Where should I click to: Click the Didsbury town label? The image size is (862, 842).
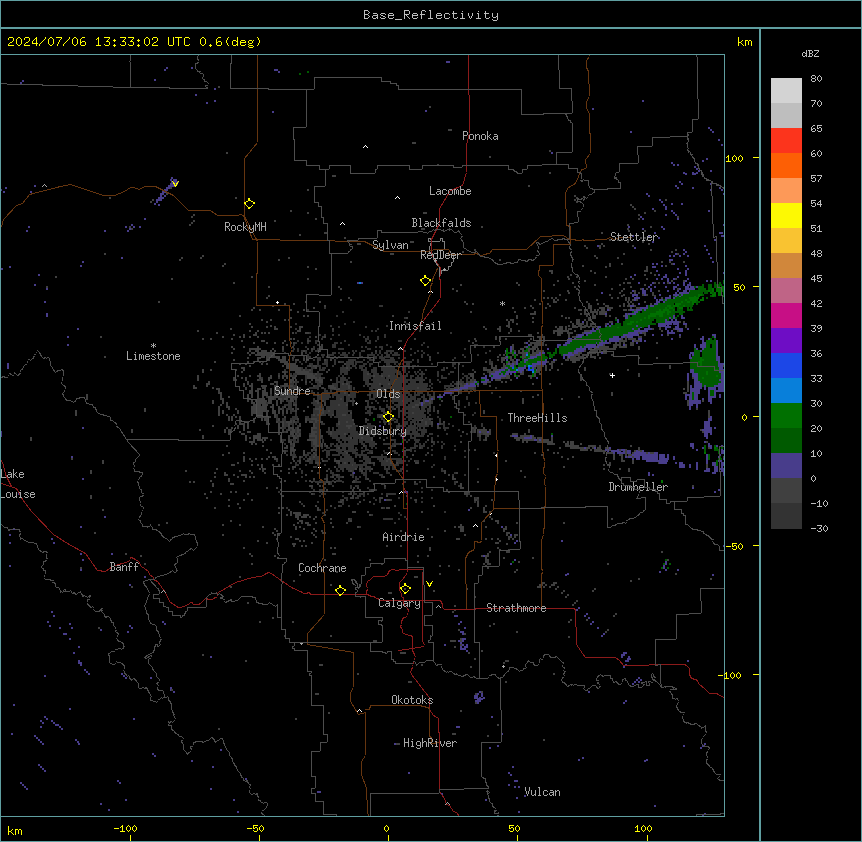point(383,431)
